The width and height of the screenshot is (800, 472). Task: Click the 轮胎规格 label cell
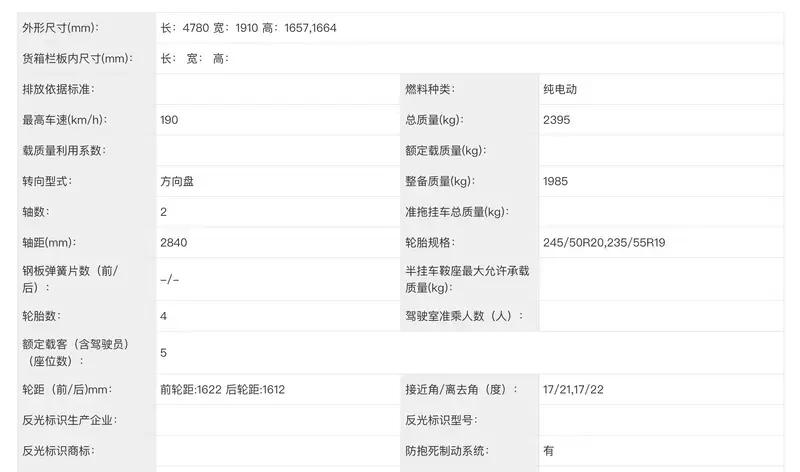click(429, 242)
